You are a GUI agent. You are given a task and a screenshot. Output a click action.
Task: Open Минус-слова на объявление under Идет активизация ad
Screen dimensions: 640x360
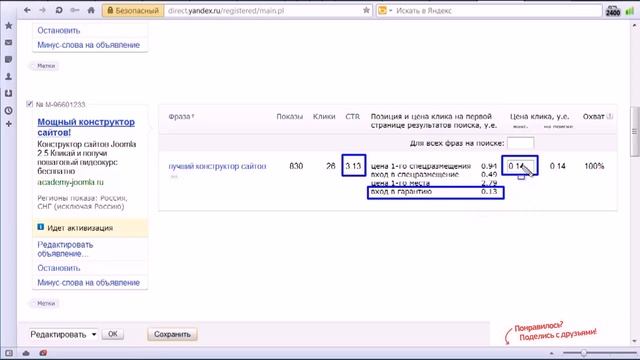pos(89,282)
